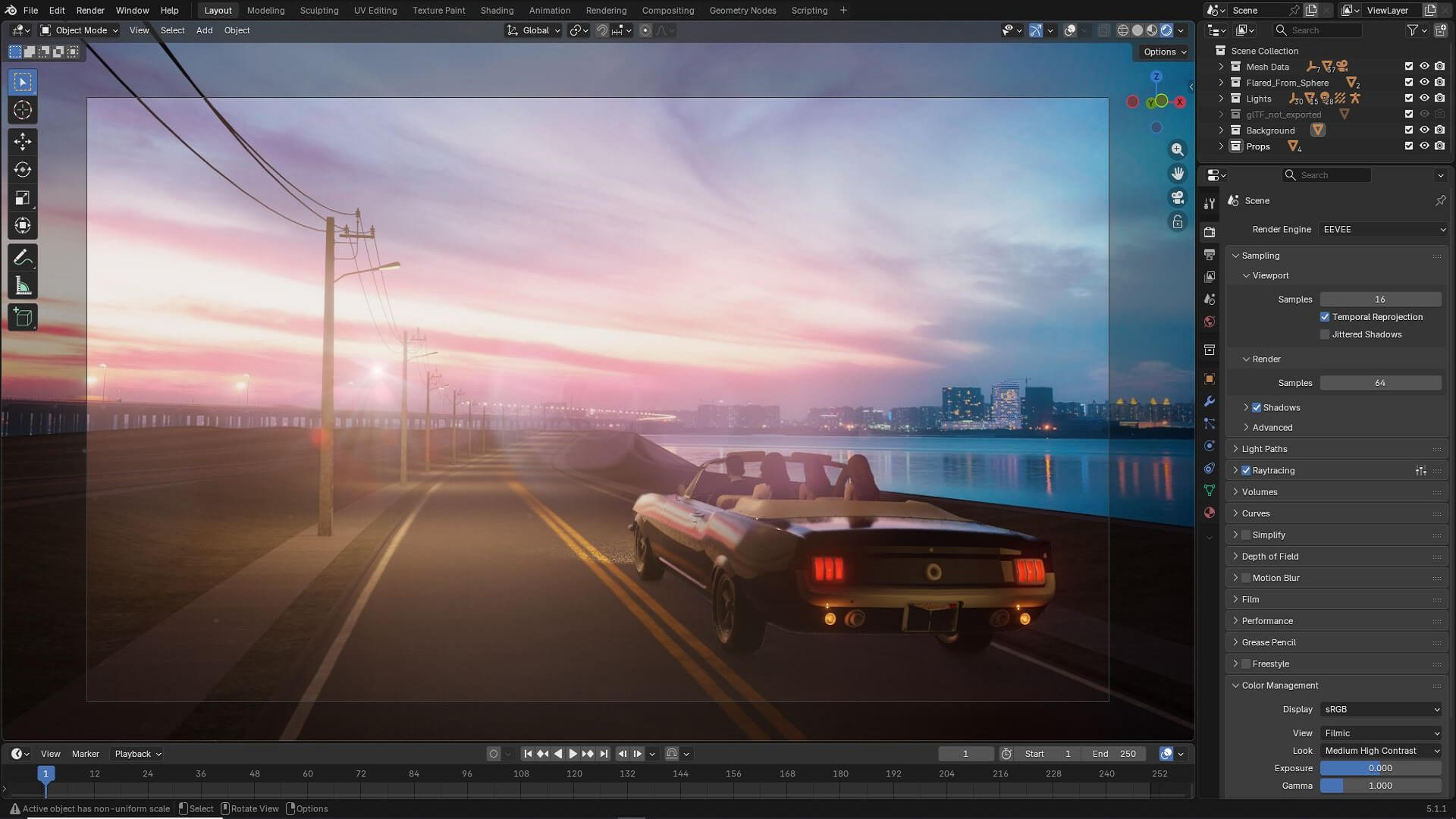Open the Modifiers wrench properties tab
The image size is (1456, 819).
[1210, 401]
